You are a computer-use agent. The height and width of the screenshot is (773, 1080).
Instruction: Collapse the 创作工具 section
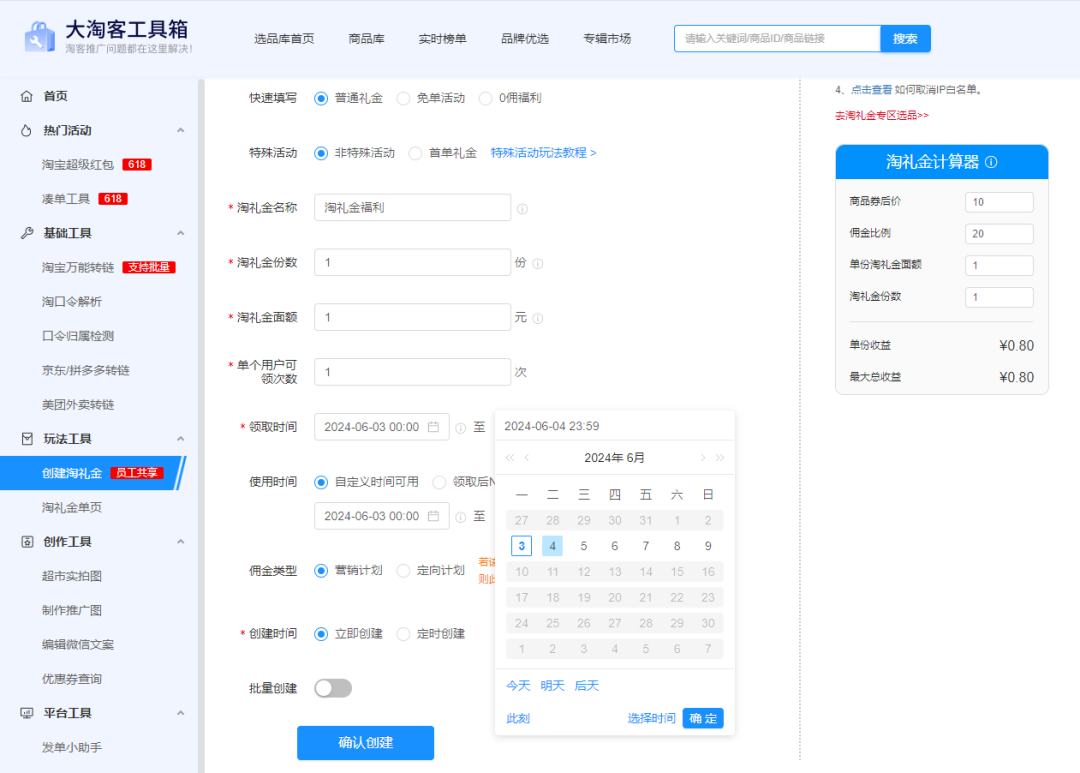pyautogui.click(x=180, y=542)
